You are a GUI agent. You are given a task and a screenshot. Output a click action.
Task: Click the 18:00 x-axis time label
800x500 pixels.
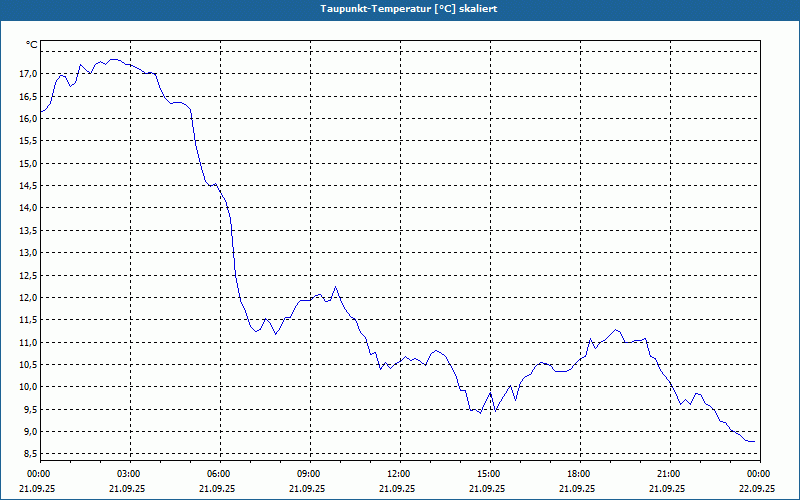578,474
